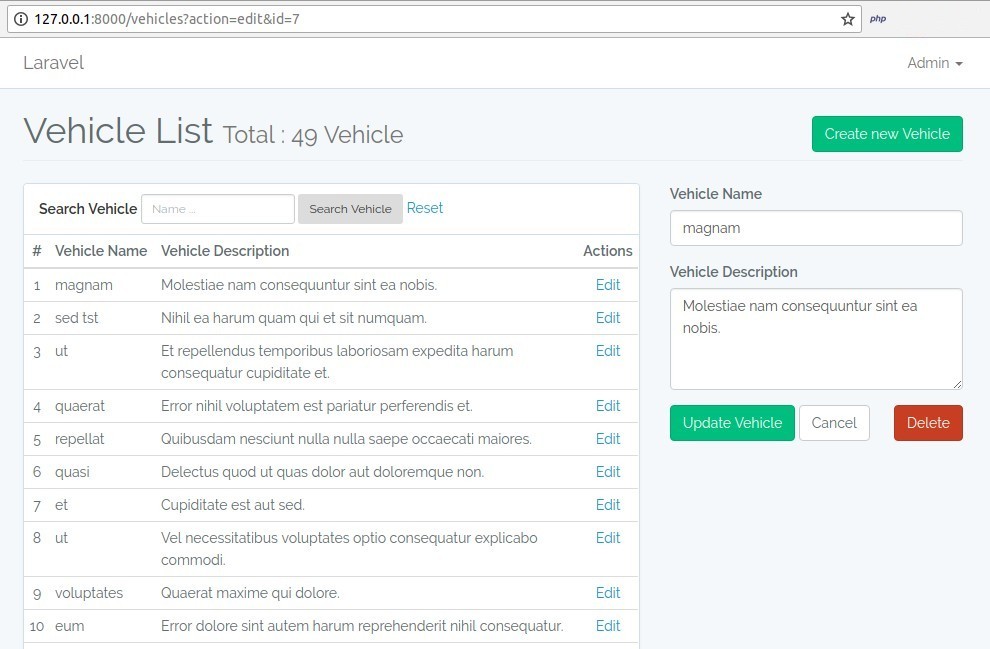
Task: Click Cancel to discard changes
Action: click(x=834, y=423)
